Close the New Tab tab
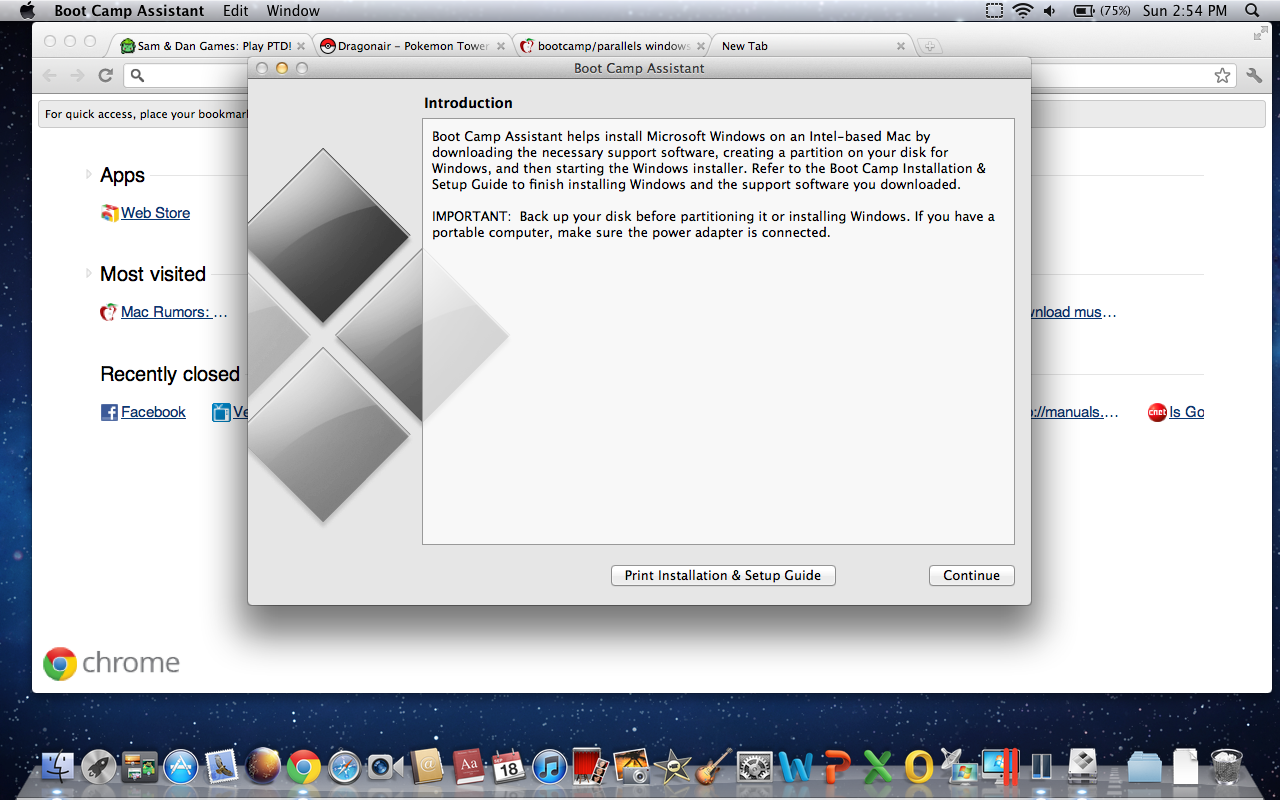 [x=901, y=46]
